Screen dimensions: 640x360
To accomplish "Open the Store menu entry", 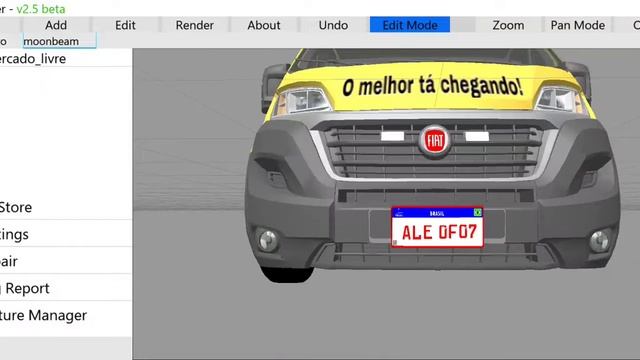I will (65, 207).
